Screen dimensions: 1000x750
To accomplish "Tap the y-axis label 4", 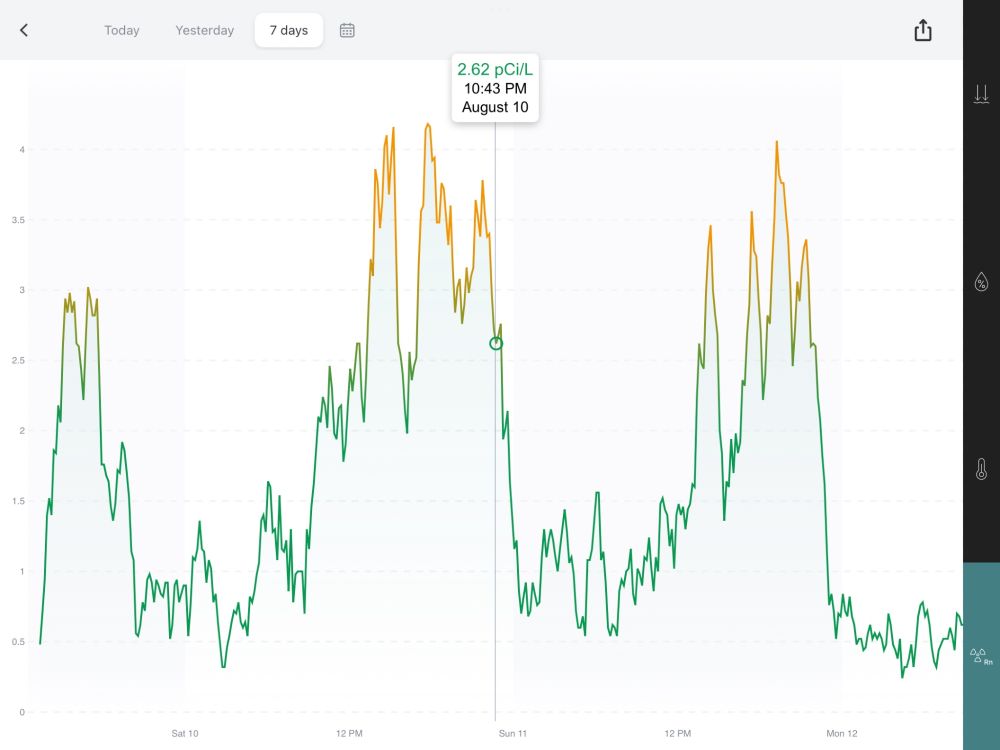I will [22, 150].
